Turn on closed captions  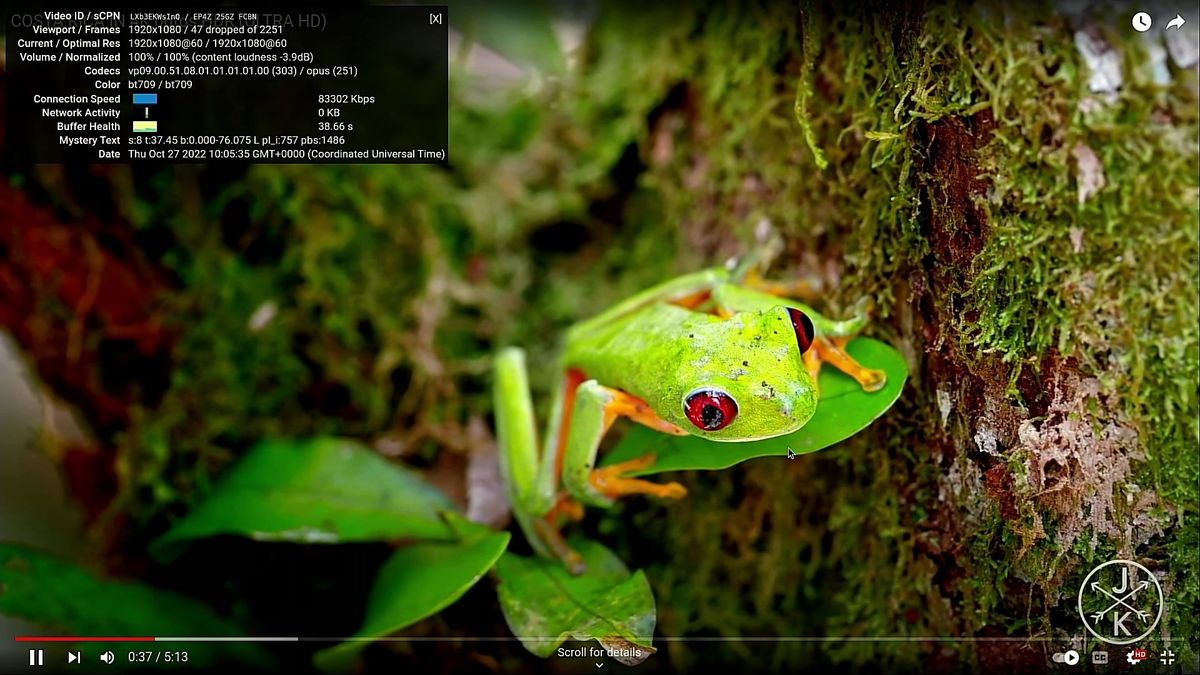point(1100,657)
